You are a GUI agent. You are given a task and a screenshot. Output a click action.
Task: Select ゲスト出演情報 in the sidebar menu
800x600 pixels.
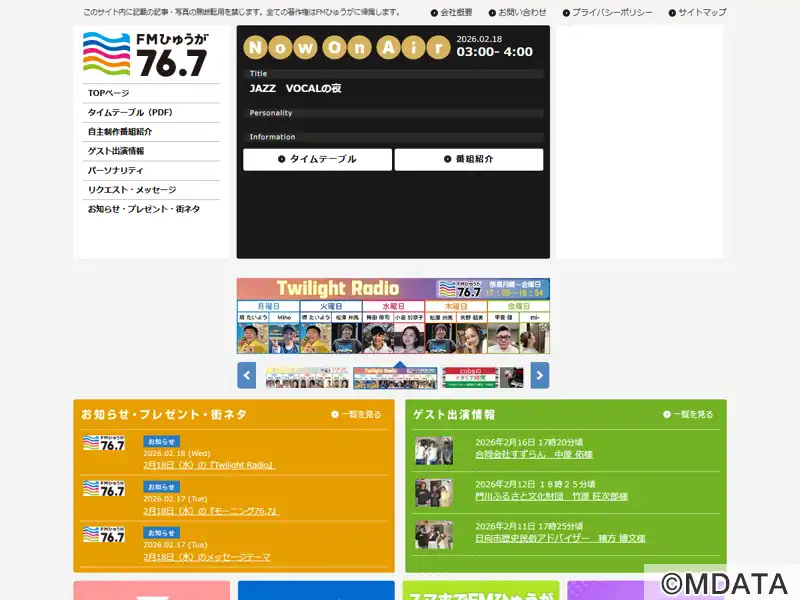click(x=151, y=152)
